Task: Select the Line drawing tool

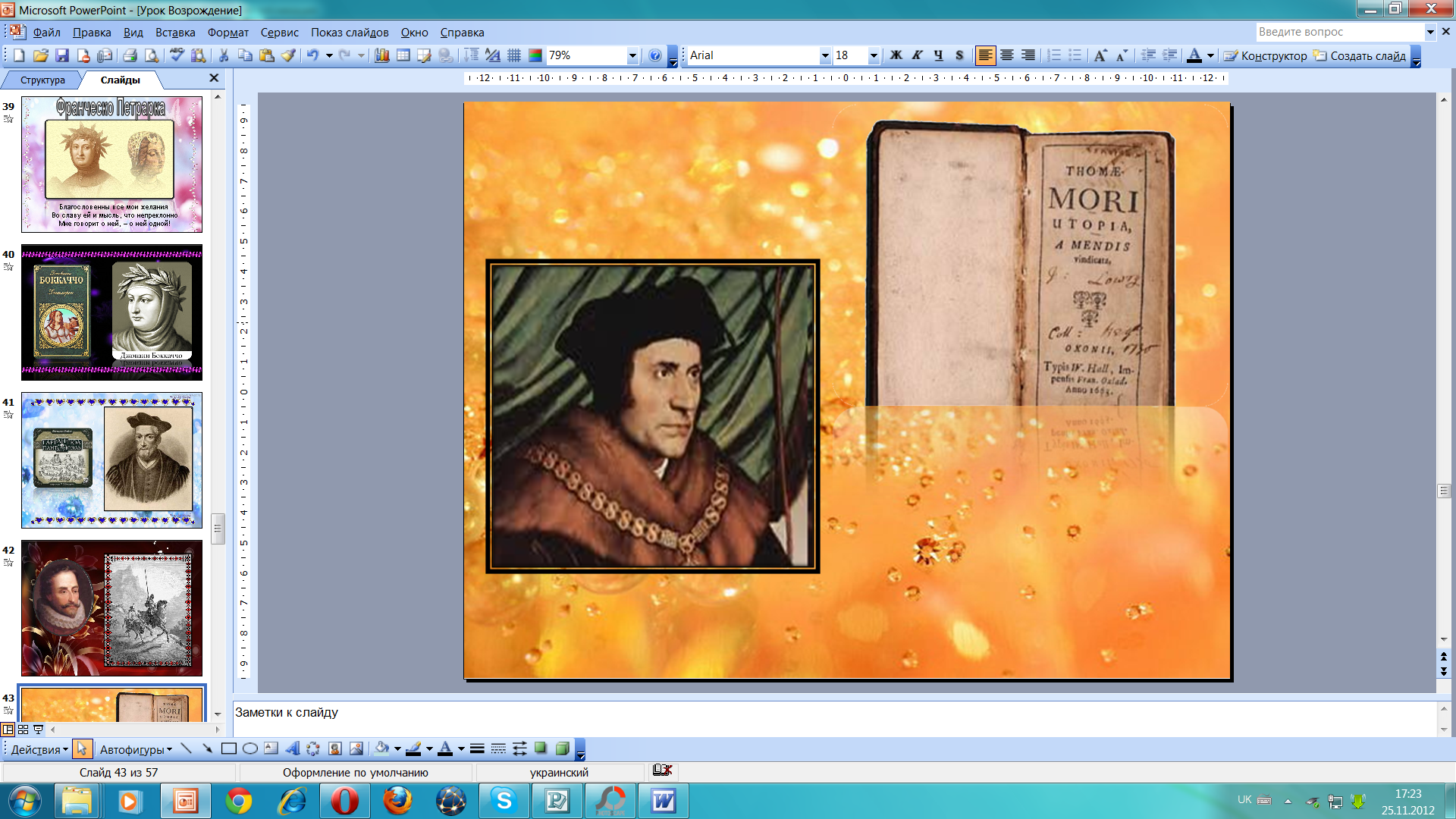Action: pos(186,749)
